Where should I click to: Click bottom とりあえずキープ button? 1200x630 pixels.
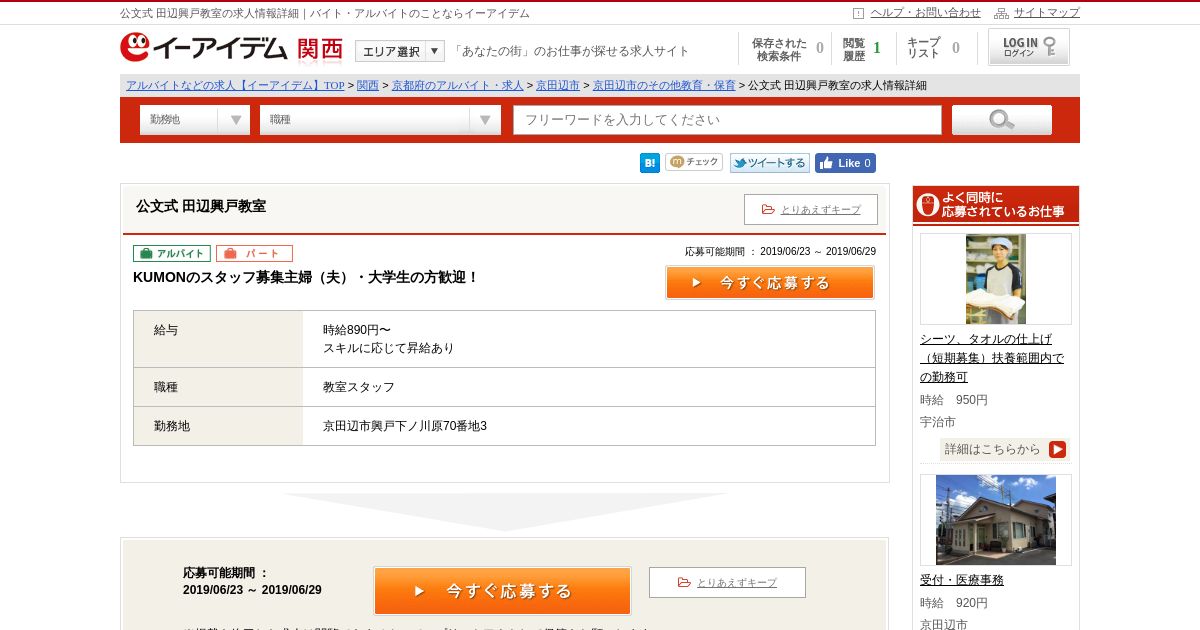[727, 582]
